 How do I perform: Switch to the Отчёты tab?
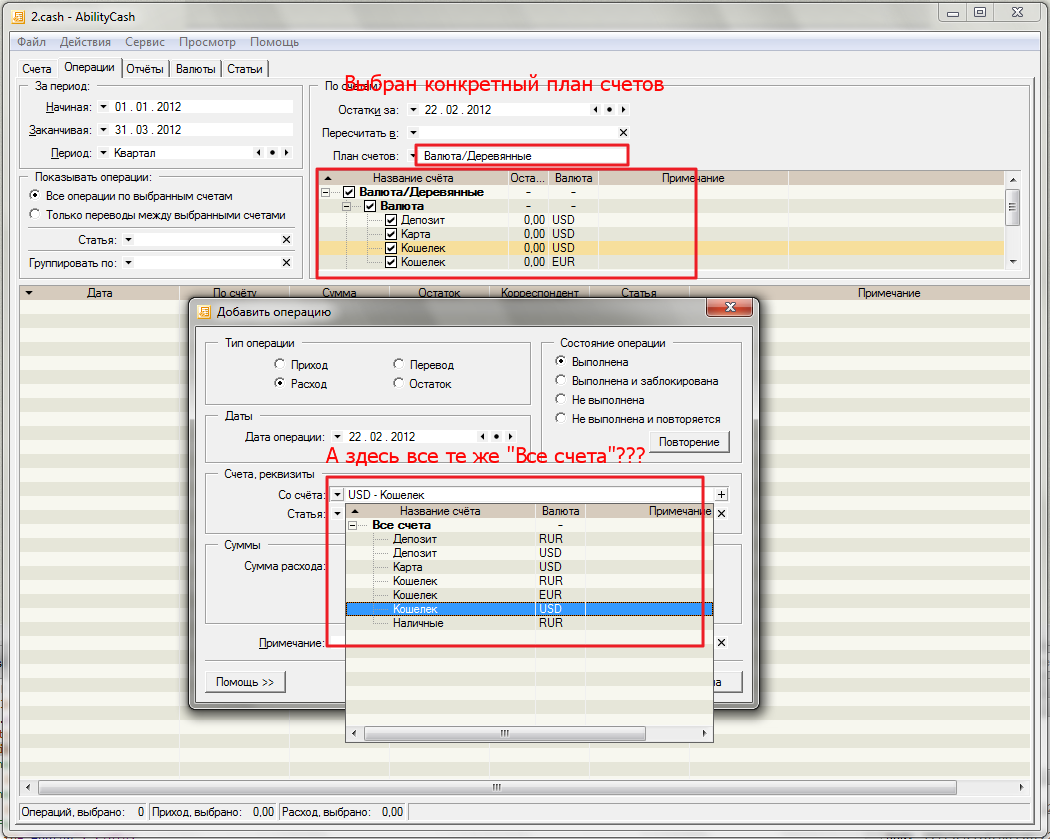[x=146, y=69]
